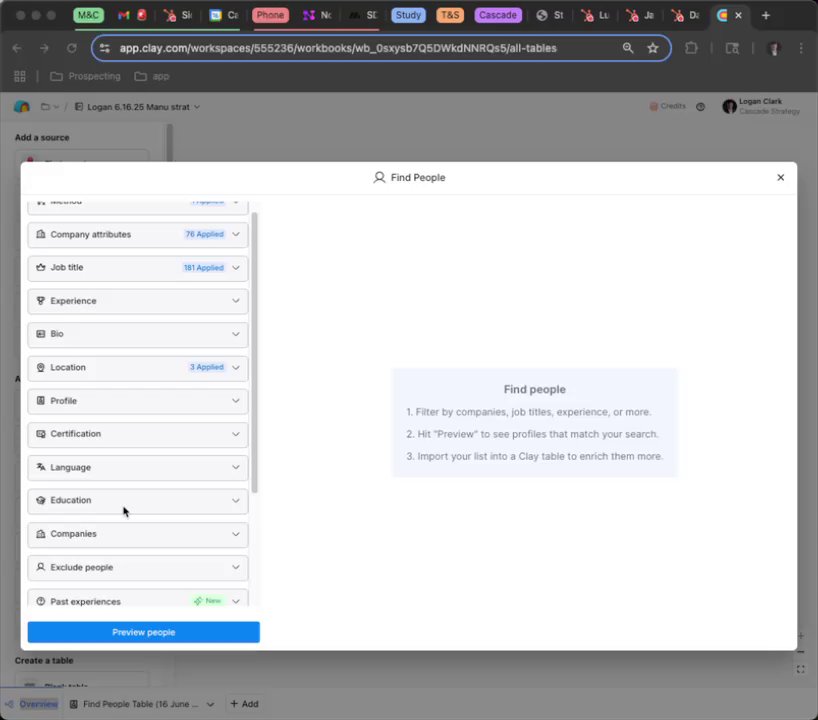Expand the Job title filter
This screenshot has height=720, width=818.
pyautogui.click(x=138, y=268)
